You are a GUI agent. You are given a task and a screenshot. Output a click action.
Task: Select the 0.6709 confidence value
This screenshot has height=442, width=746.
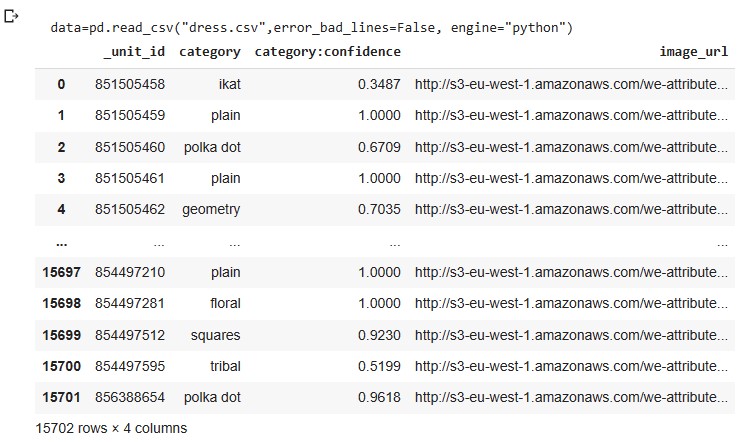coord(379,147)
